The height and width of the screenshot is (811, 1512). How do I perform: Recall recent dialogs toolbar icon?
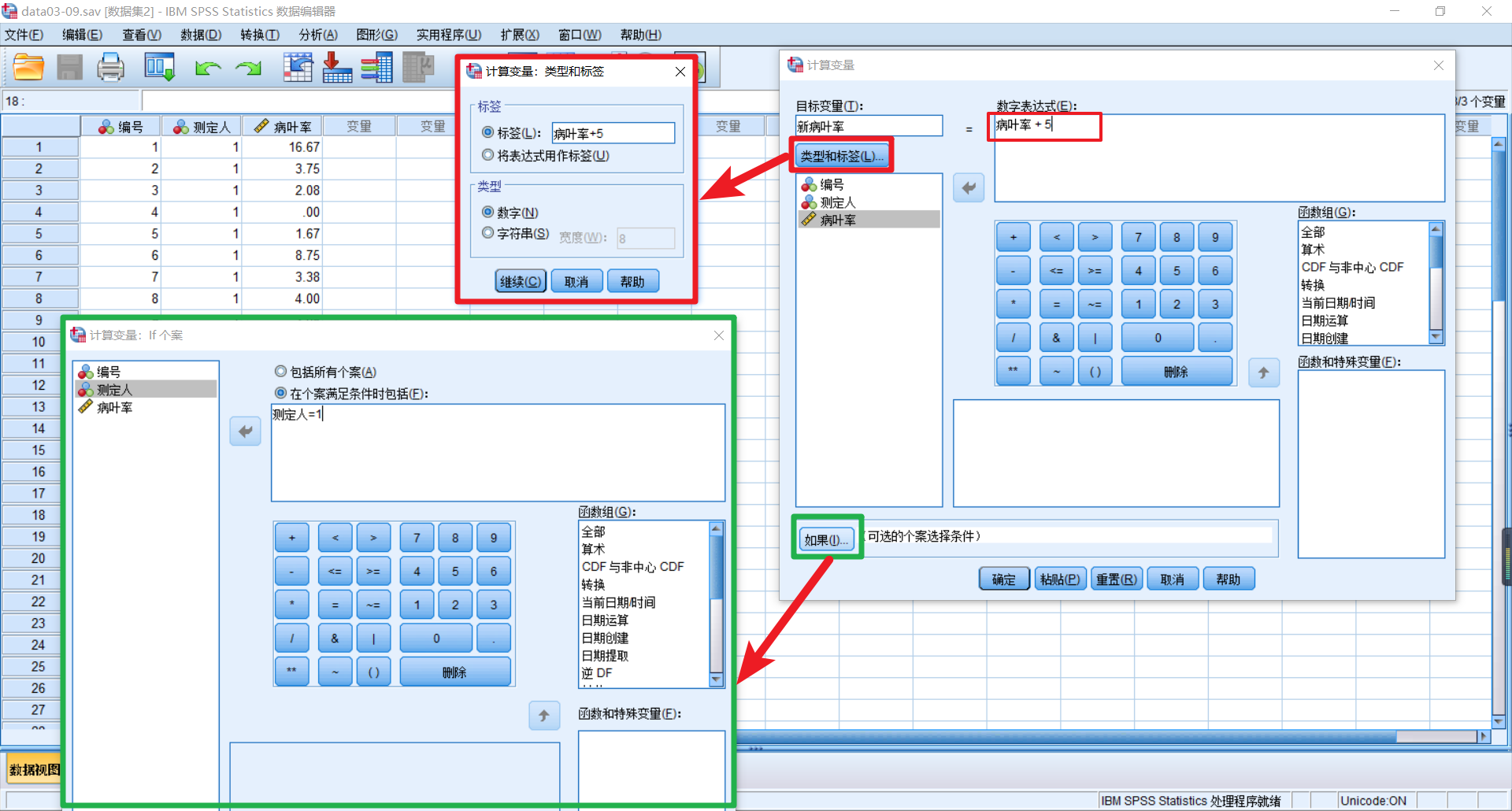(x=160, y=68)
